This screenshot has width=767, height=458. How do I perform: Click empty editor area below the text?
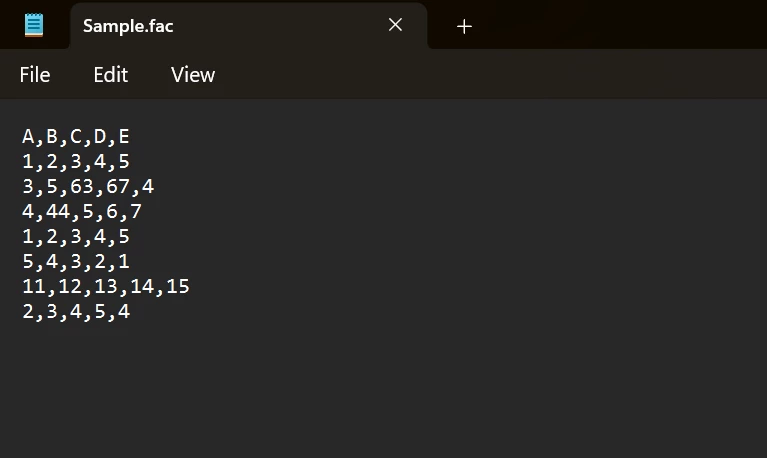pos(384,391)
